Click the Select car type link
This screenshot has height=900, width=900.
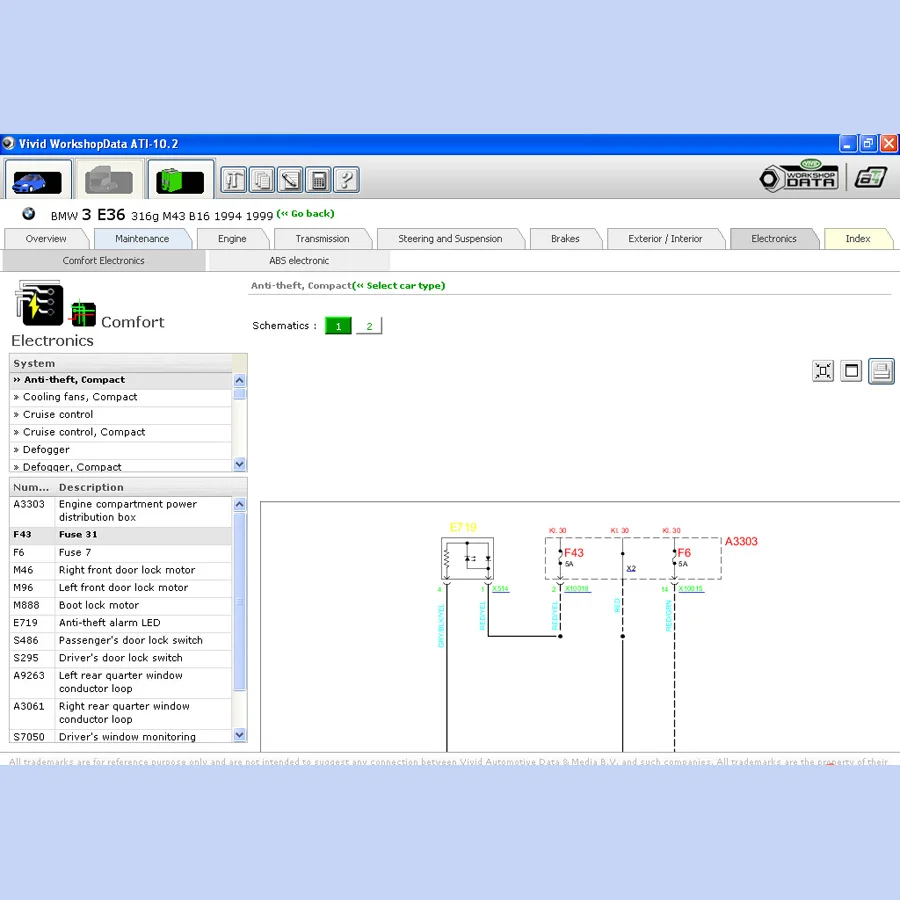pos(399,285)
